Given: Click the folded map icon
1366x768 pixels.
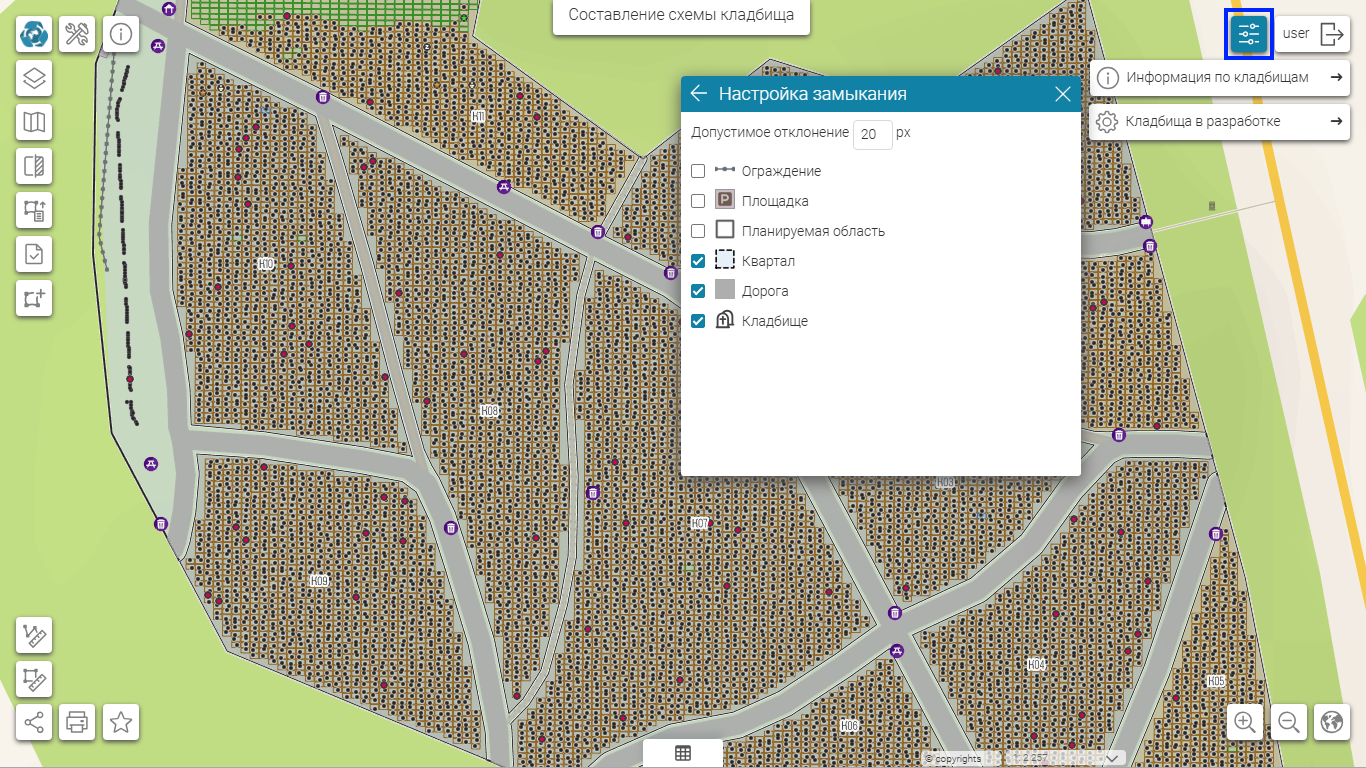Looking at the screenshot, I should [x=35, y=122].
